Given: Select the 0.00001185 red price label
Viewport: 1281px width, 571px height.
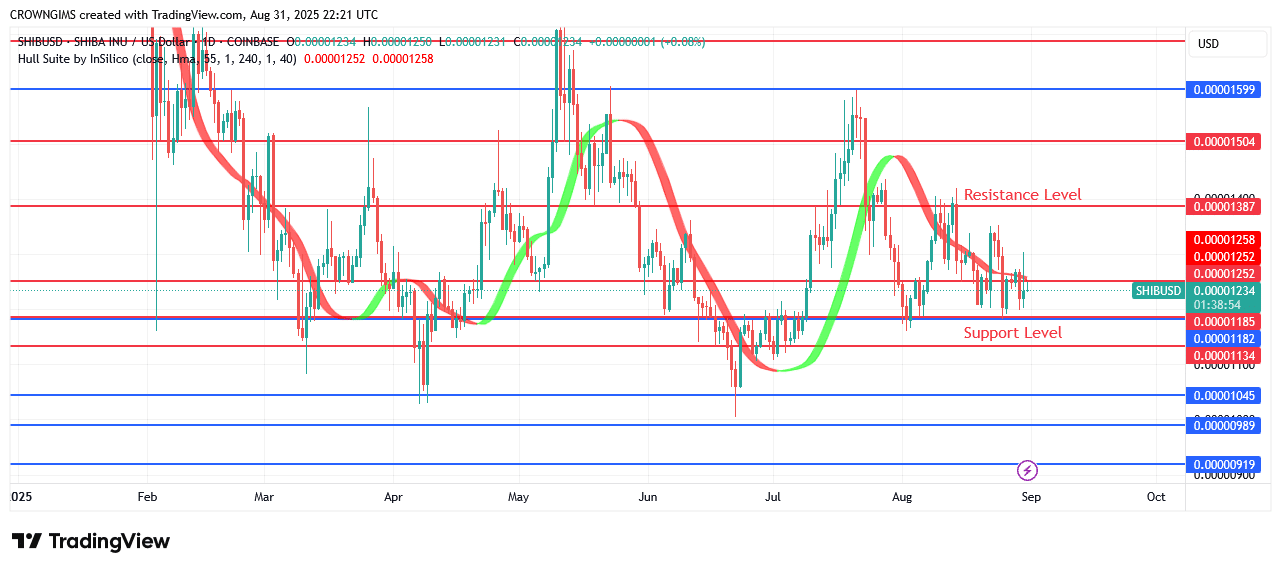Looking at the screenshot, I should click(x=1224, y=321).
